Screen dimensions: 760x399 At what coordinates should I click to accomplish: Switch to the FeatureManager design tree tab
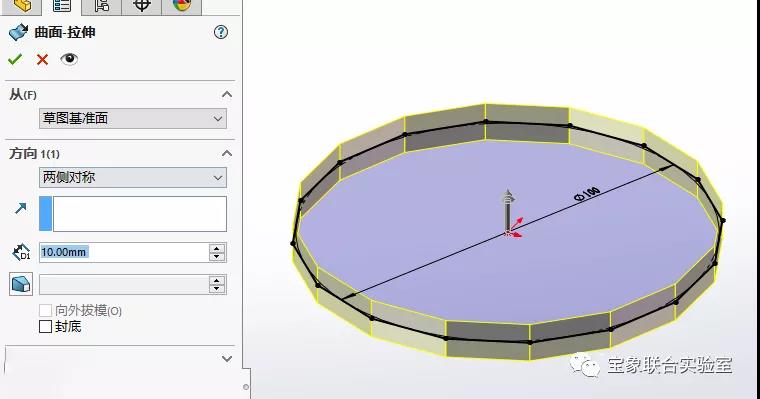coord(21,5)
